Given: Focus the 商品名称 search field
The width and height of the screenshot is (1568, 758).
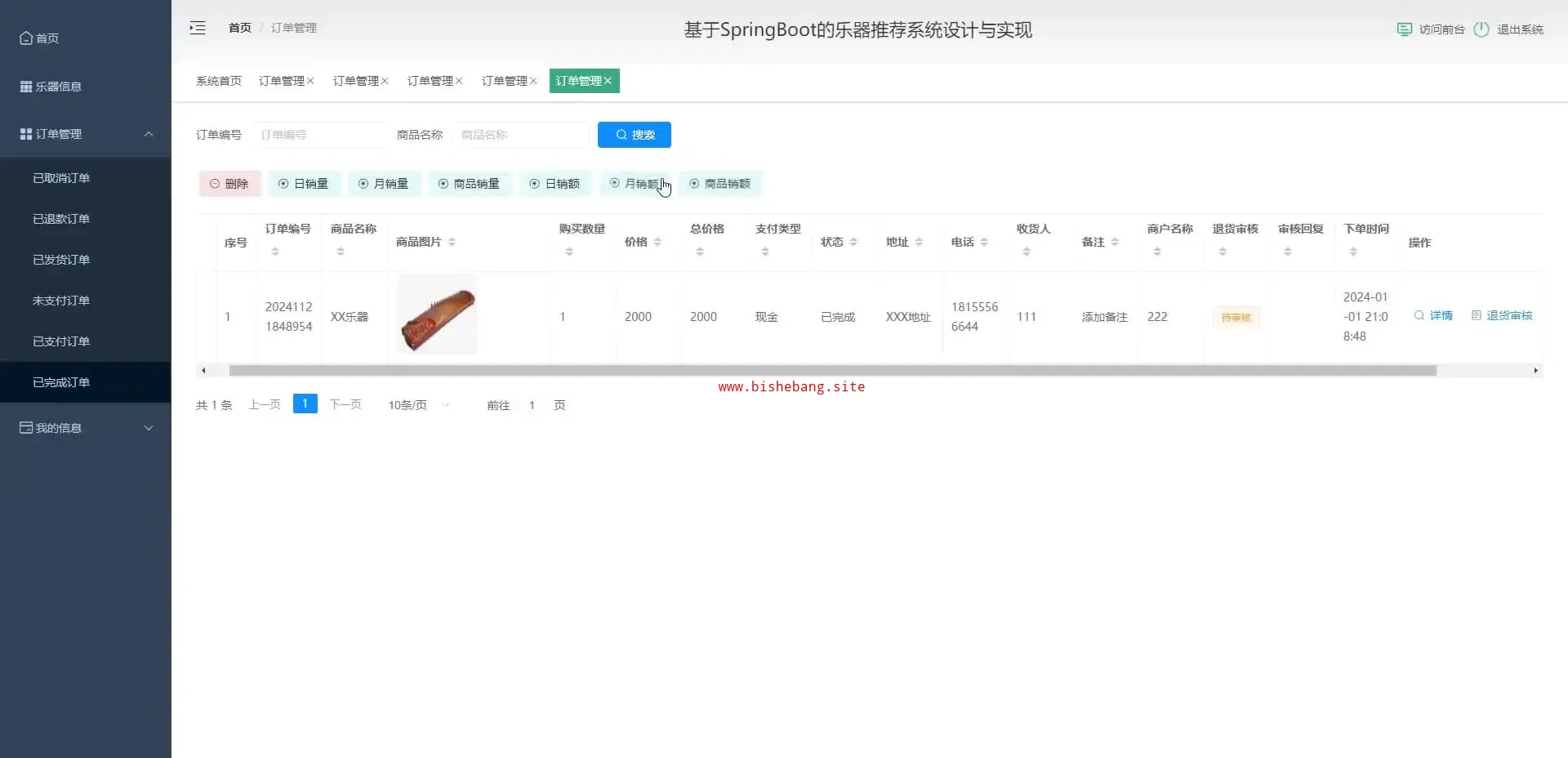Looking at the screenshot, I should (x=521, y=135).
